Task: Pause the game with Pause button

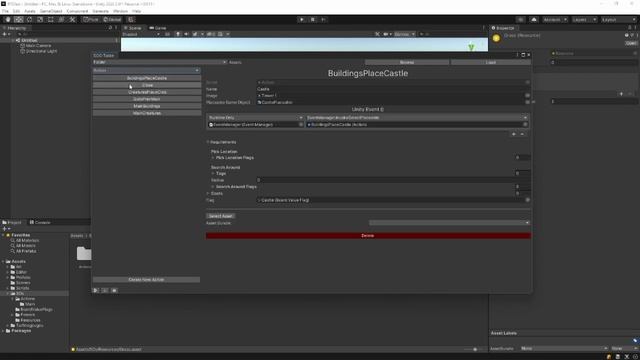Action: click(x=313, y=20)
